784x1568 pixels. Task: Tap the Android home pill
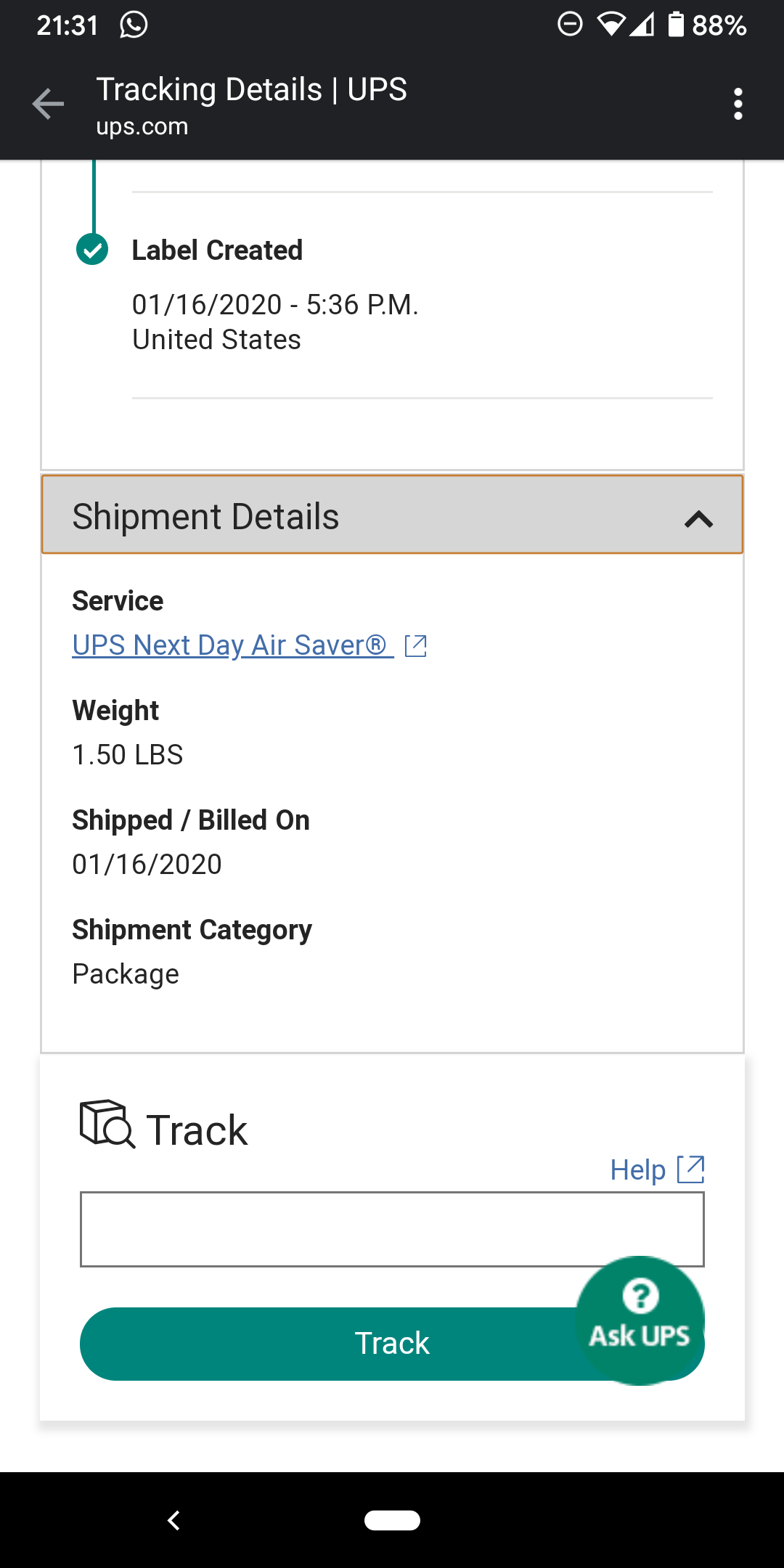[392, 1520]
